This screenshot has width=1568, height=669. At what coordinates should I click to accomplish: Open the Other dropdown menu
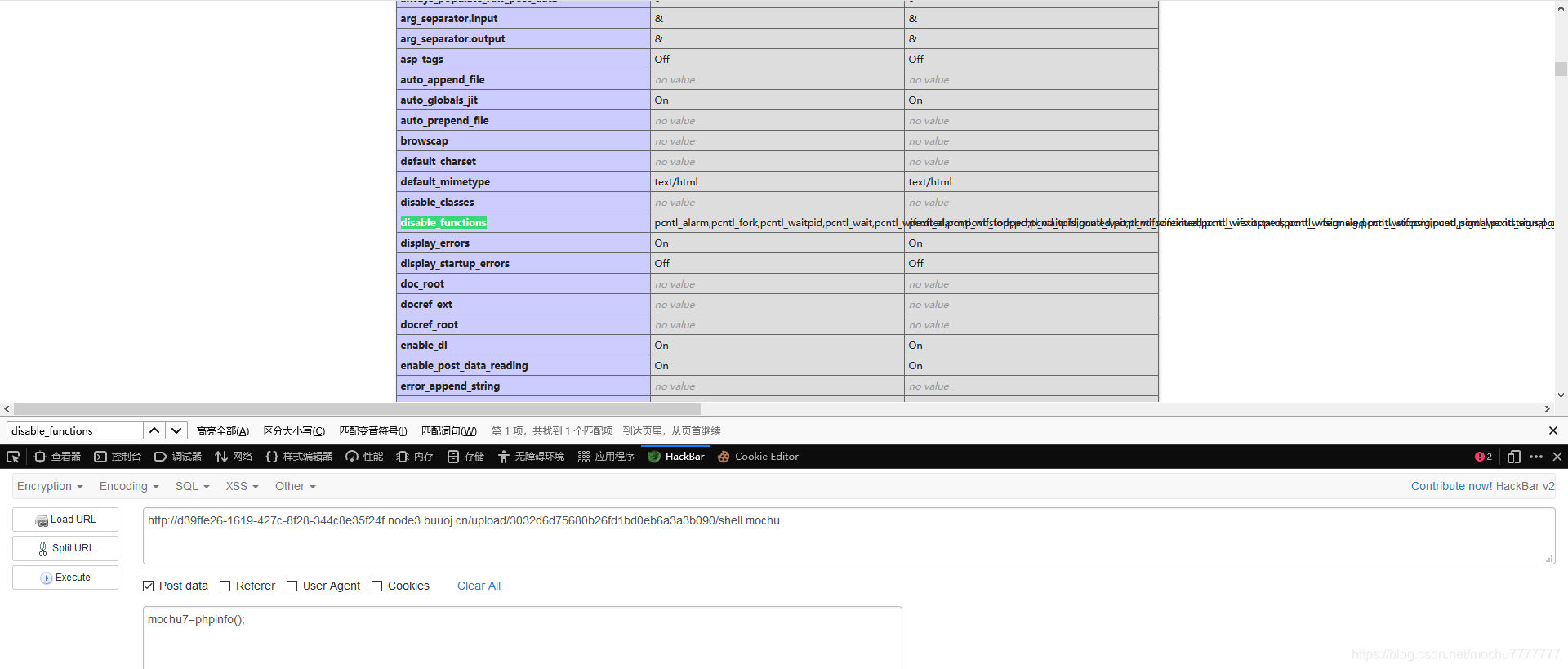296,486
